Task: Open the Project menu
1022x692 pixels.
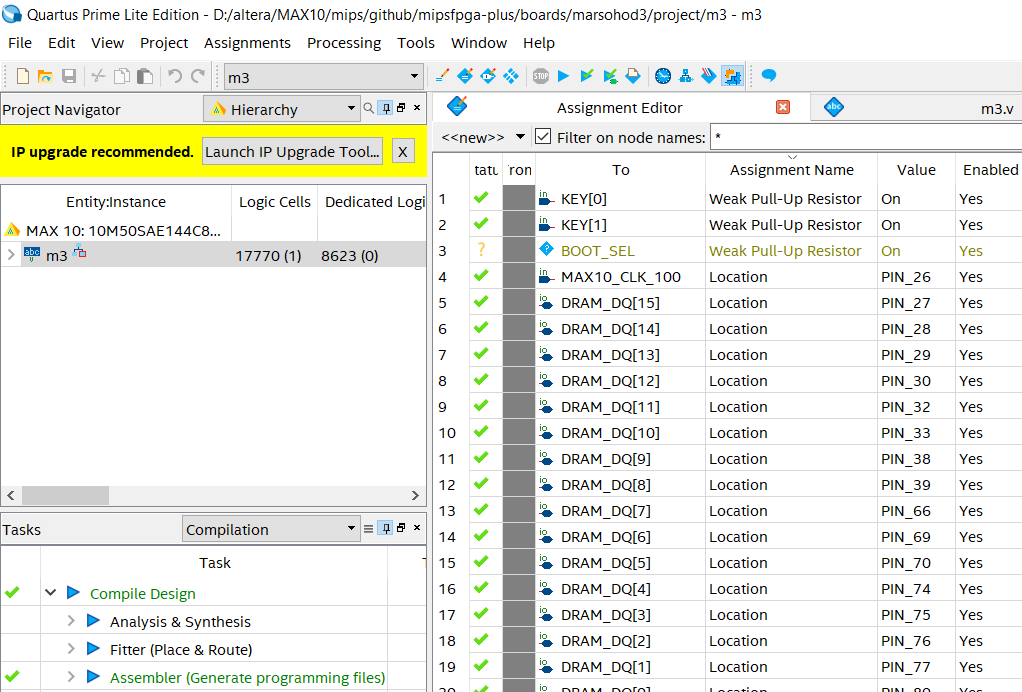Action: [x=164, y=43]
